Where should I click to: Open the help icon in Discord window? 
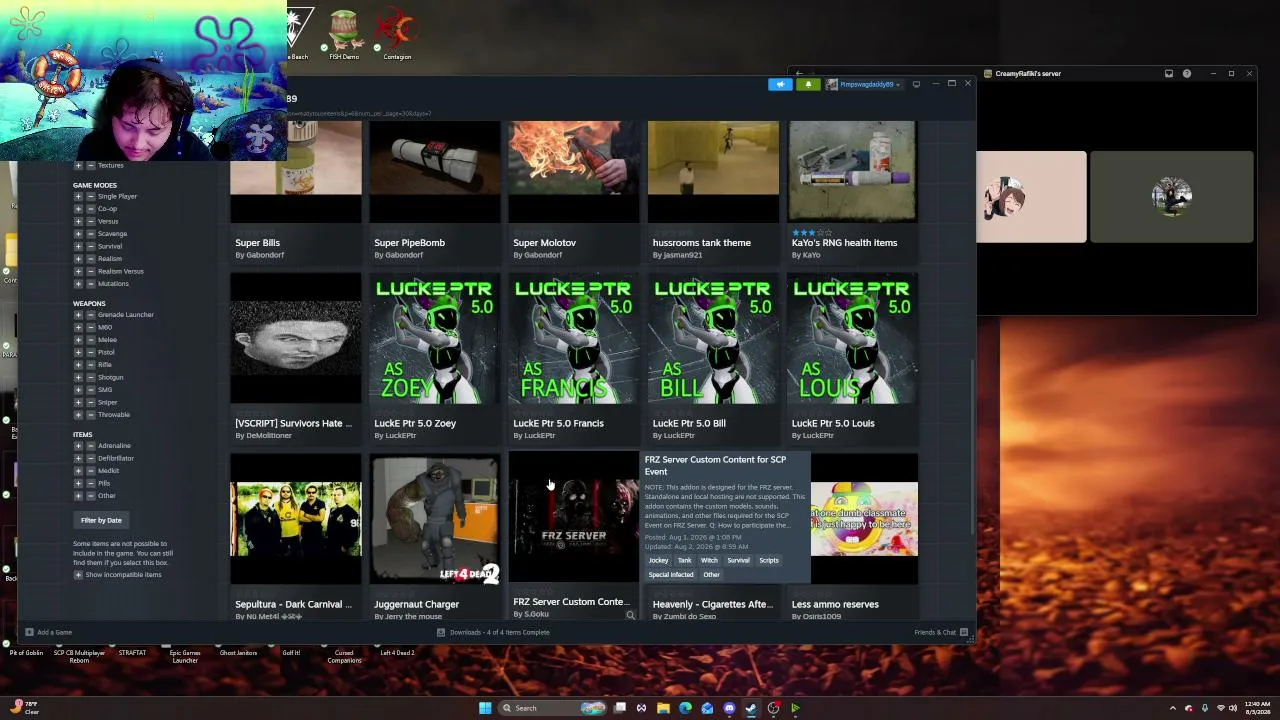[1187, 73]
